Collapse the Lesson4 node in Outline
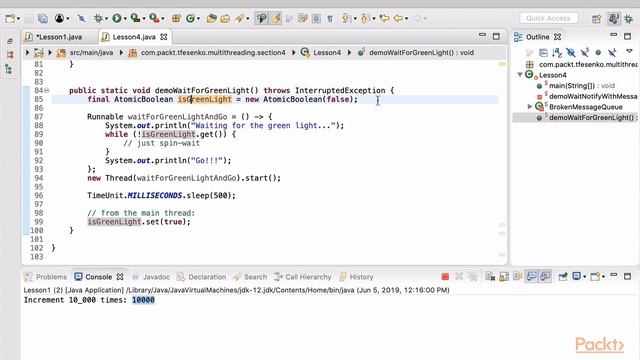Screen dimensions: 640x360 [520, 75]
